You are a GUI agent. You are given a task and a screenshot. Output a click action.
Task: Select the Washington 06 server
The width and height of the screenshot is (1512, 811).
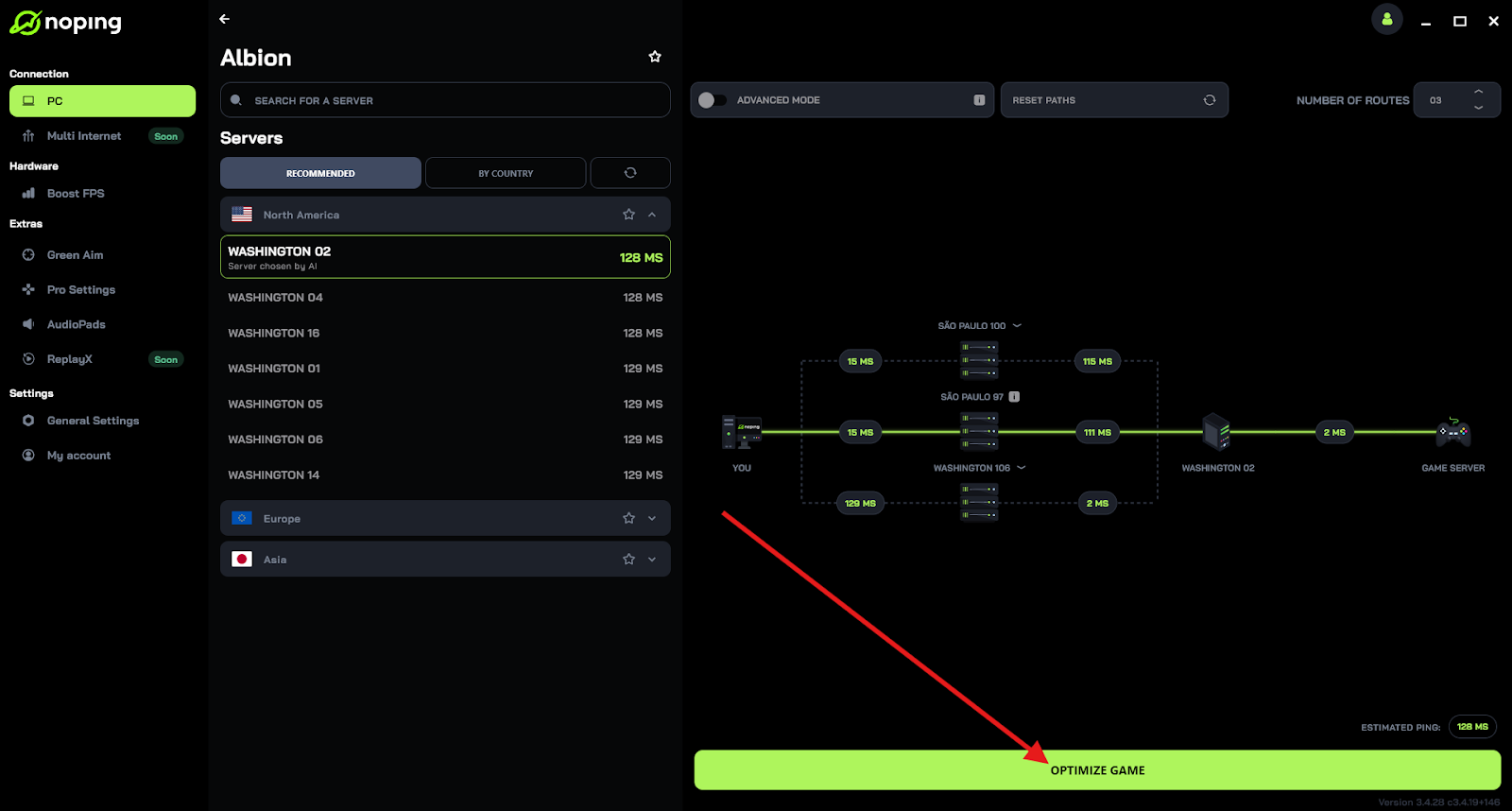(445, 440)
